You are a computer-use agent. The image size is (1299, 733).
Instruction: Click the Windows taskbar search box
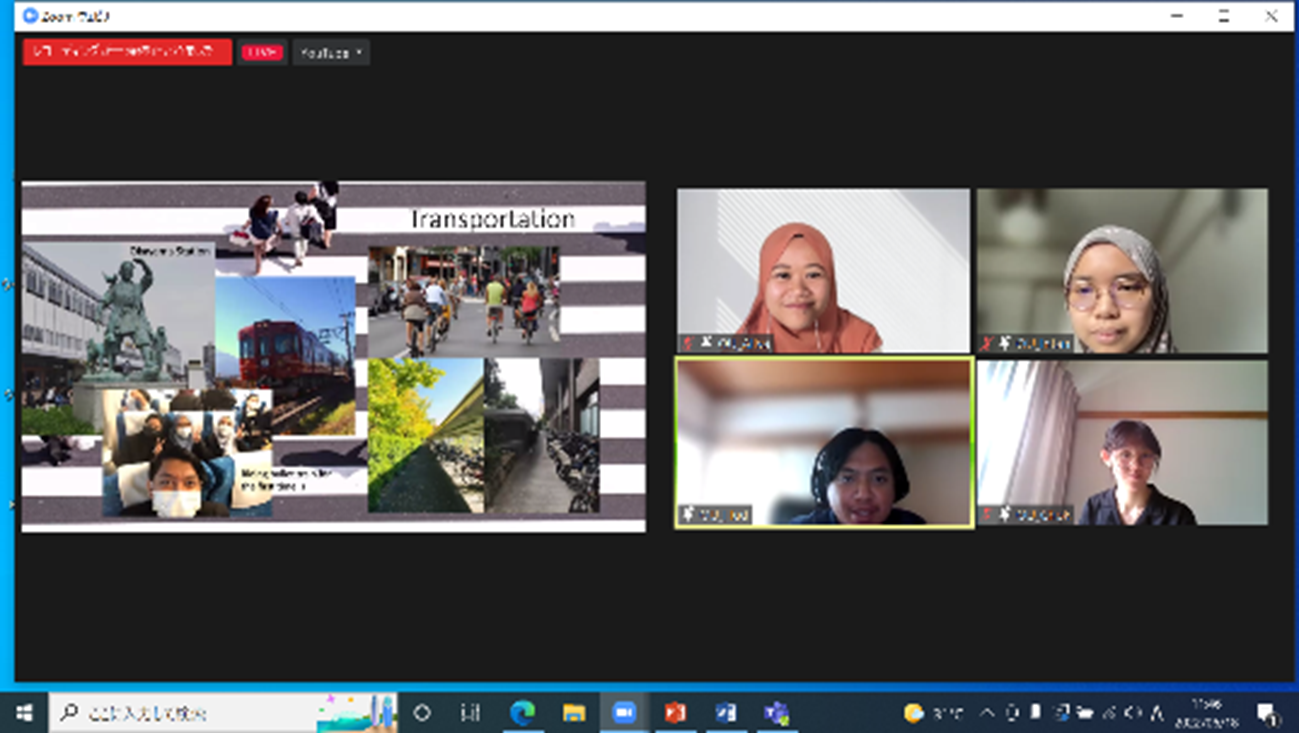pyautogui.click(x=190, y=713)
